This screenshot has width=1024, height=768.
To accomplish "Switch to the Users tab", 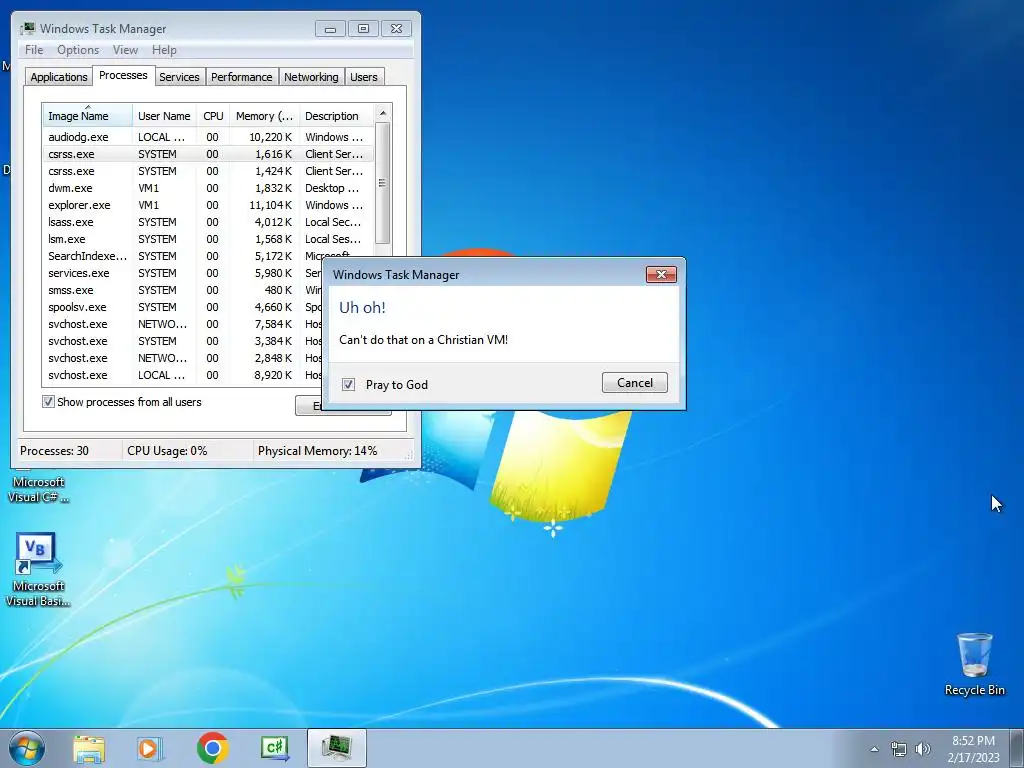I will pyautogui.click(x=364, y=77).
